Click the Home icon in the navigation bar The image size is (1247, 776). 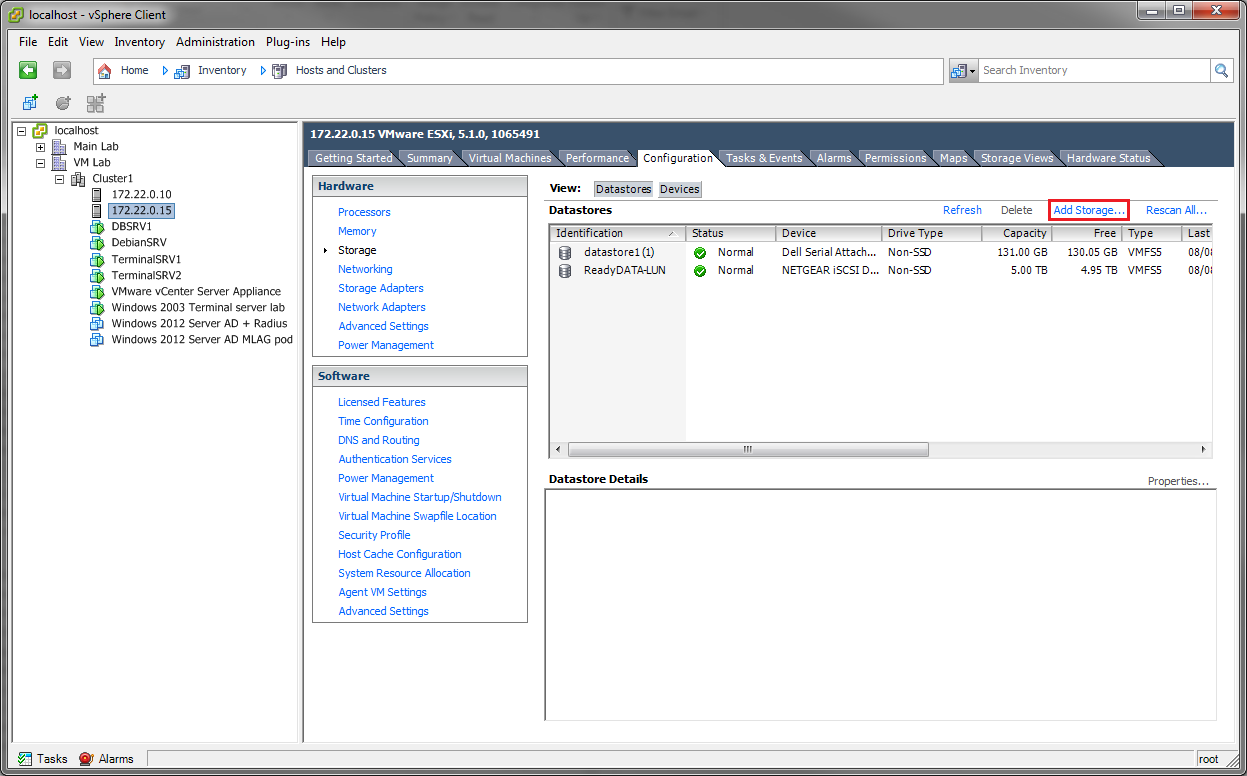(x=103, y=70)
